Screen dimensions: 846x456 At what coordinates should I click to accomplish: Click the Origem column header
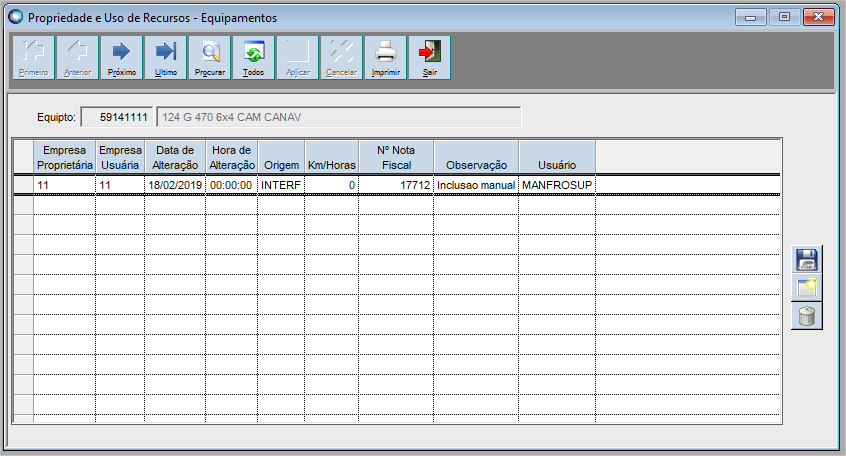click(x=281, y=157)
